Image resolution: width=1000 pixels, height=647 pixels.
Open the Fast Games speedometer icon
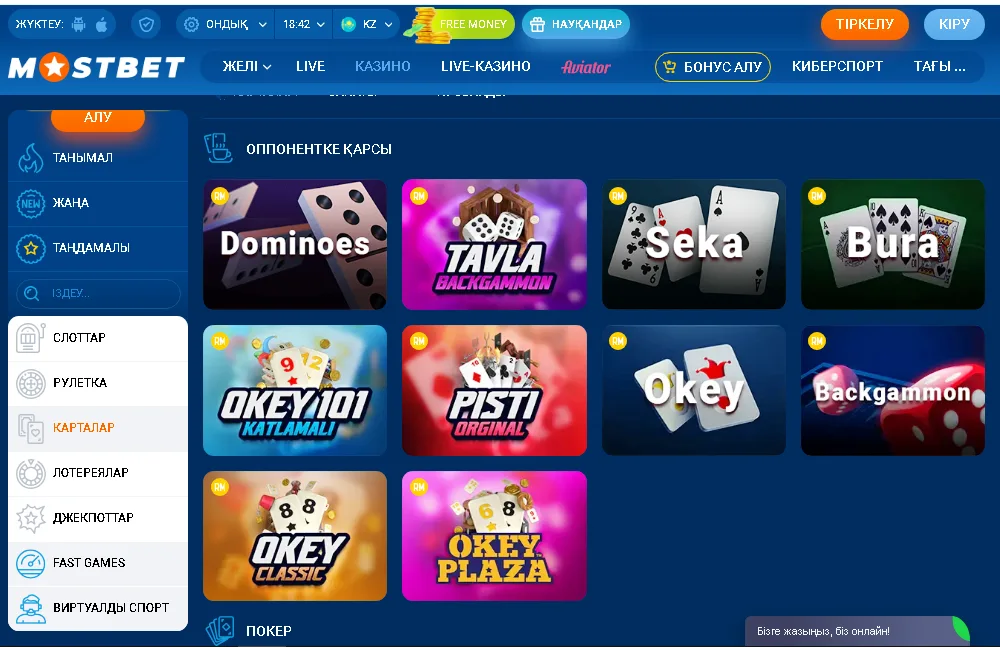[x=30, y=563]
